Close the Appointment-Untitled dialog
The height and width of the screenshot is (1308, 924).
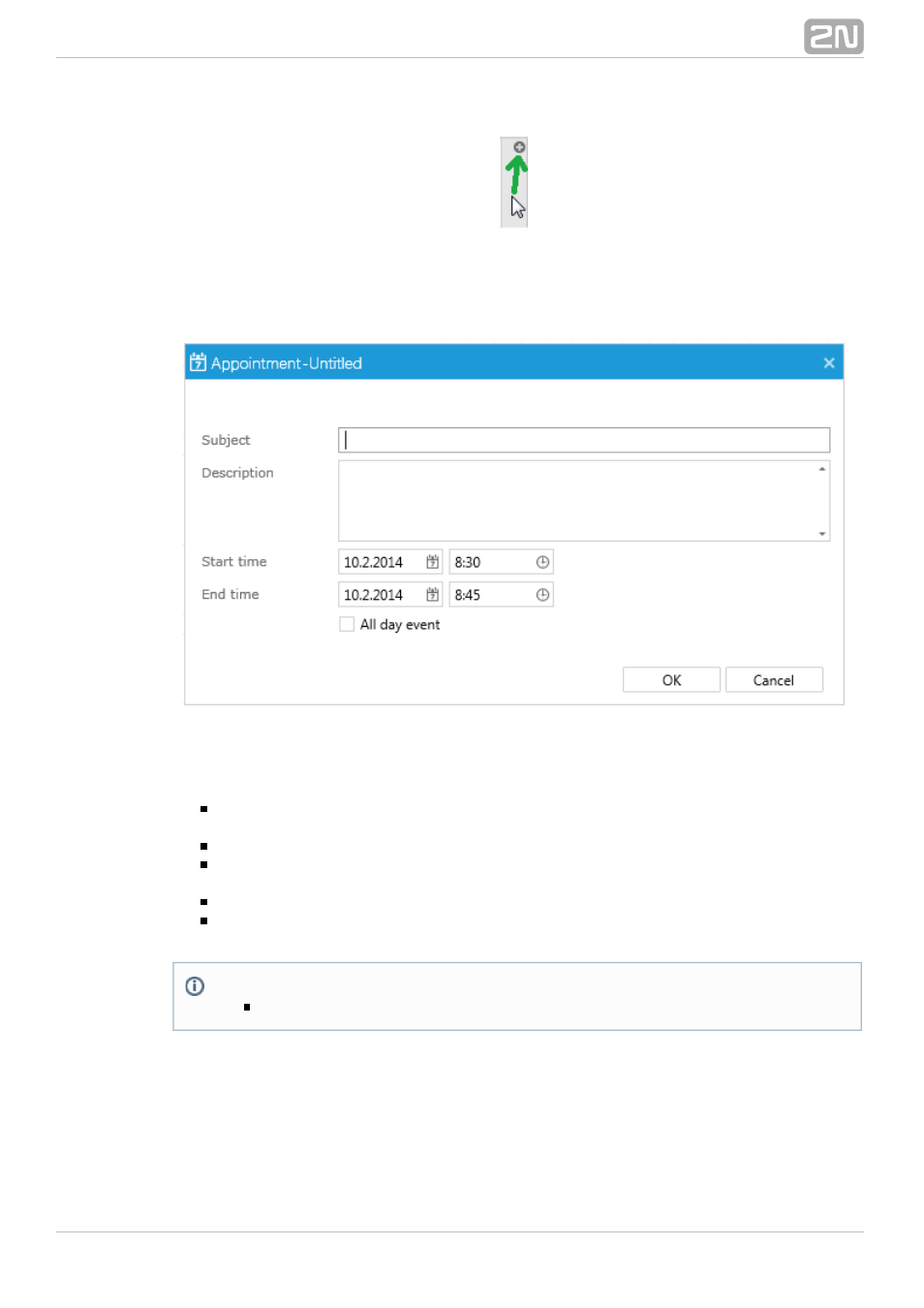pos(829,363)
